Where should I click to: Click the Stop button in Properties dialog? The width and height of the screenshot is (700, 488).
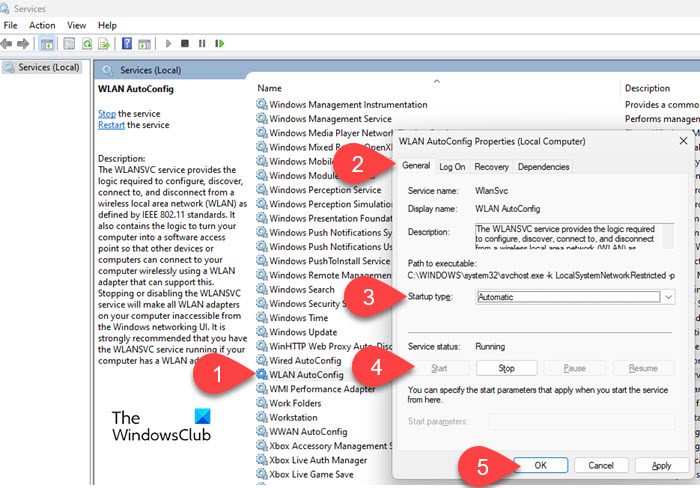pyautogui.click(x=506, y=368)
